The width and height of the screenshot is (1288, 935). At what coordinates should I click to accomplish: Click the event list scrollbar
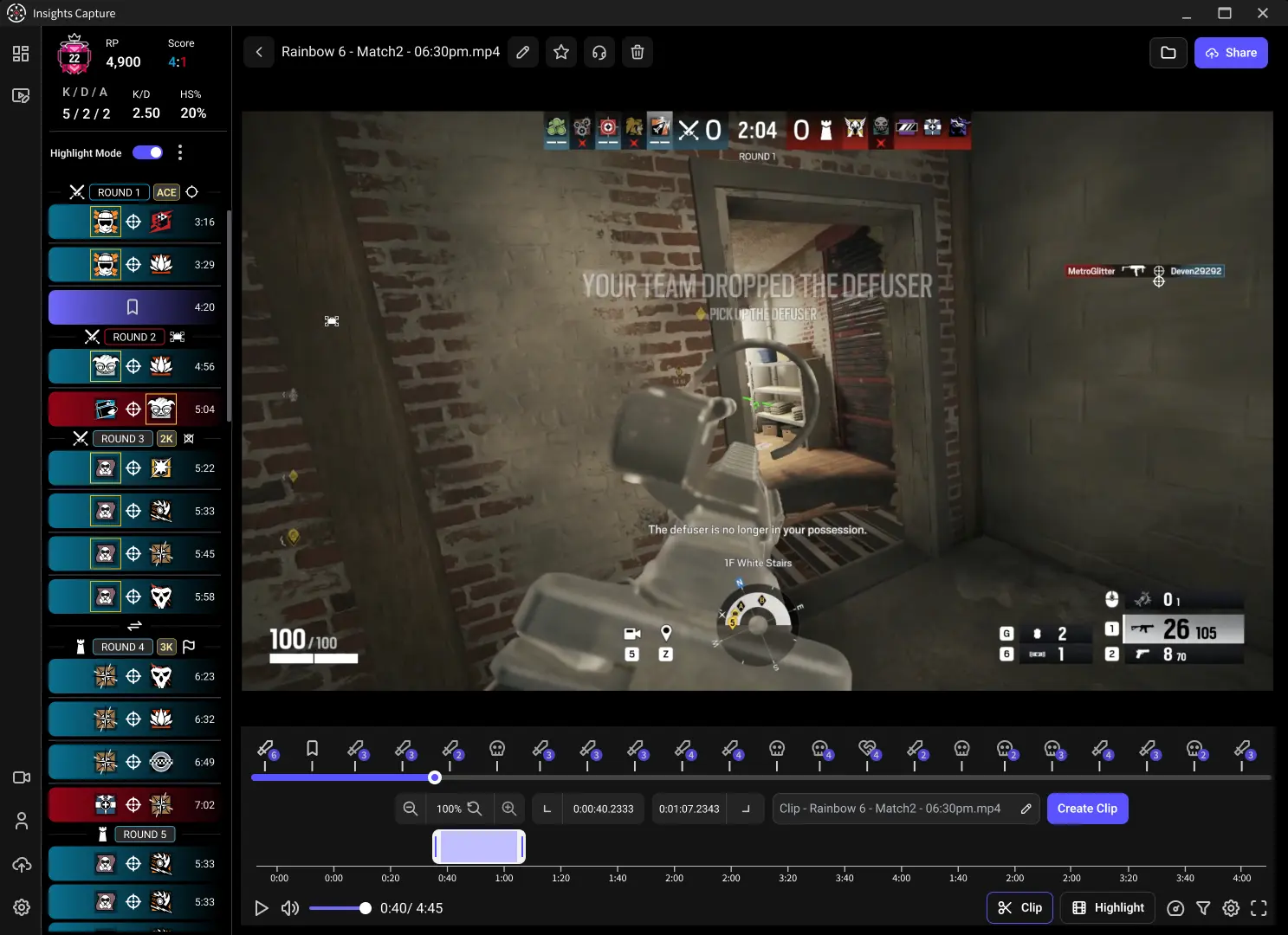229,316
